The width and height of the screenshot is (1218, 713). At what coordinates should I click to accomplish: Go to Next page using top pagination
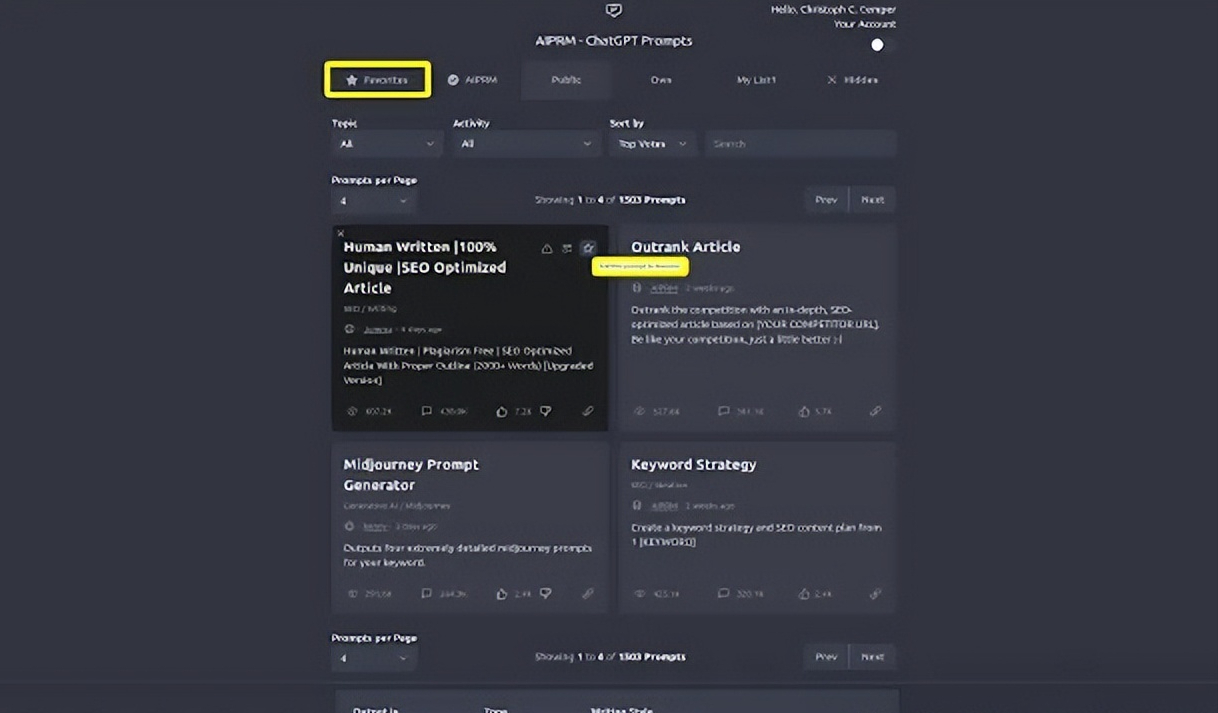coord(872,200)
